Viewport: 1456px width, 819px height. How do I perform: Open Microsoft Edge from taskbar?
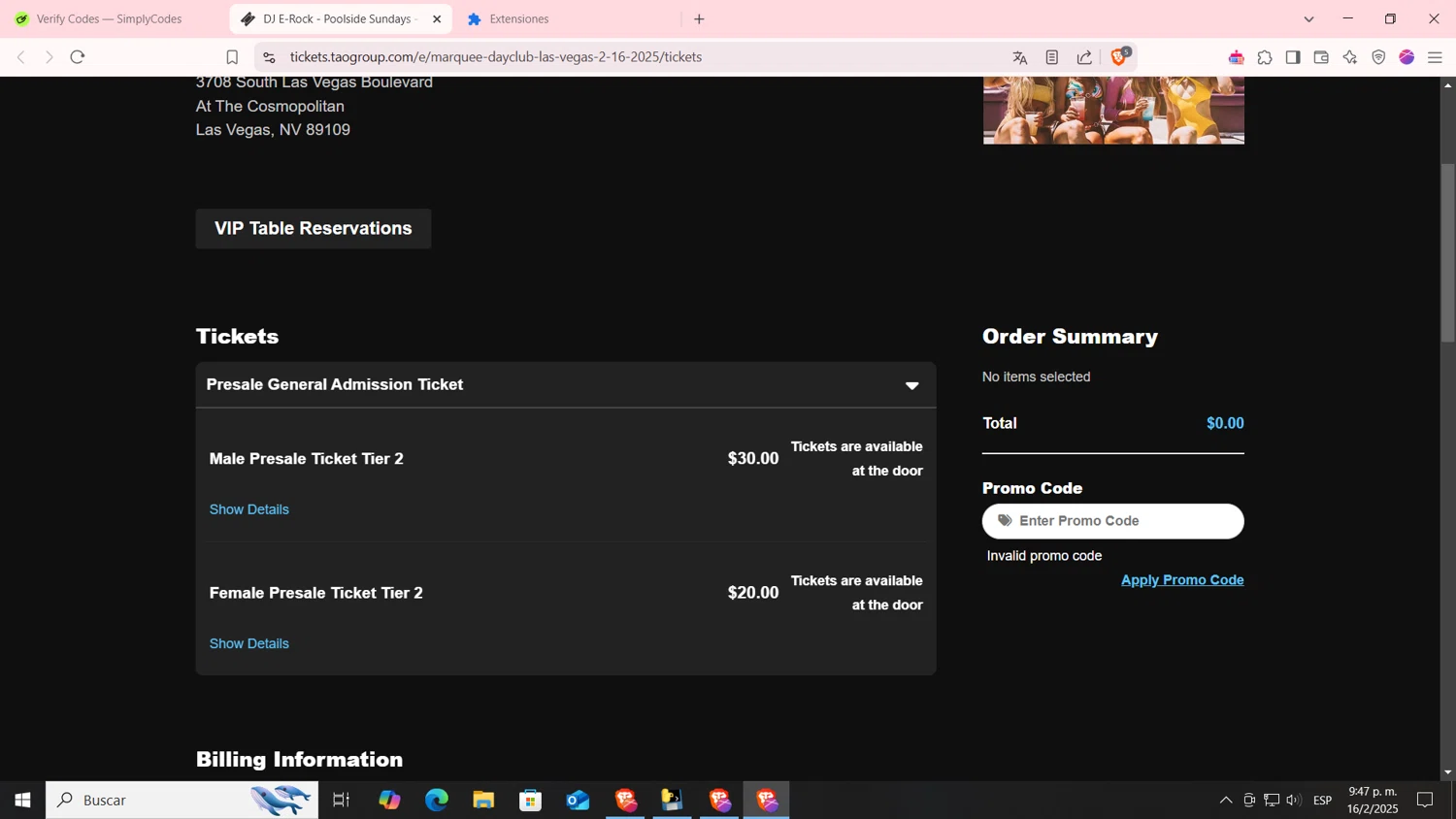tap(437, 800)
